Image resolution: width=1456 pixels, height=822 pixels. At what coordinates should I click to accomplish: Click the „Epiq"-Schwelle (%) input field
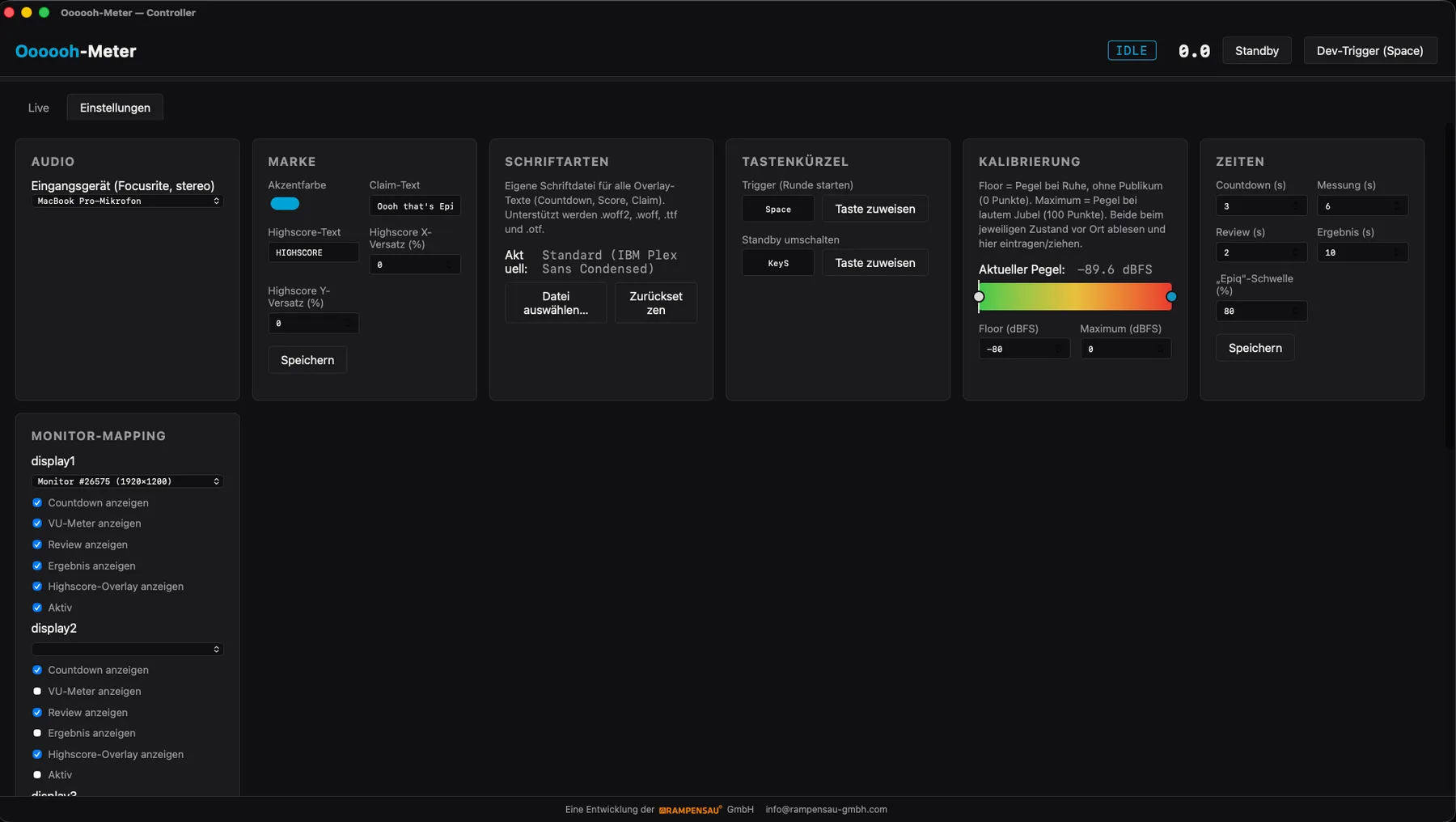1261,311
